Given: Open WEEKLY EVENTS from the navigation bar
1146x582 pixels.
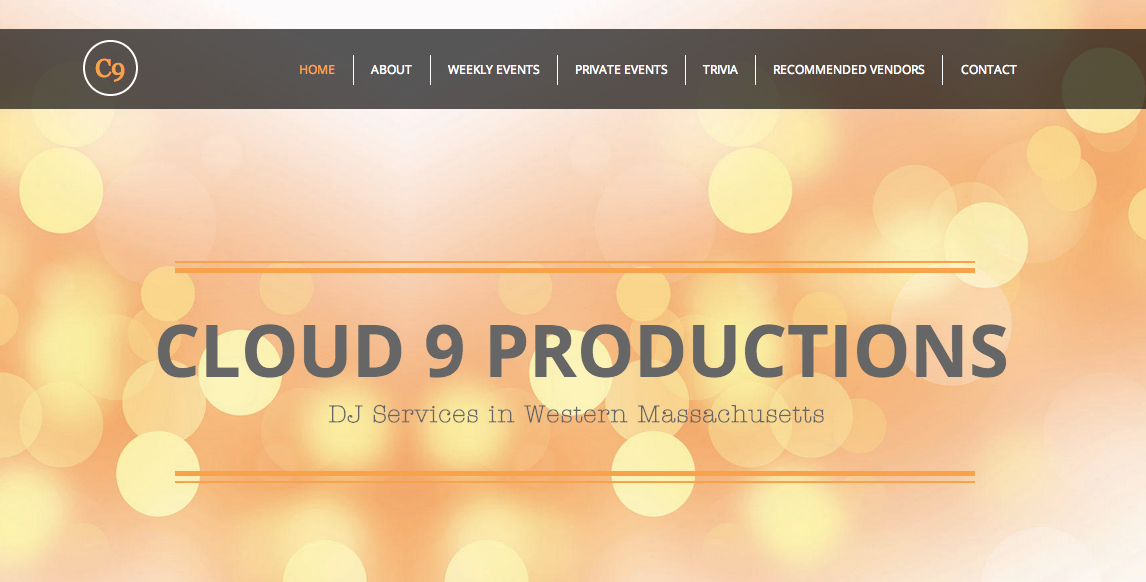Looking at the screenshot, I should point(494,69).
